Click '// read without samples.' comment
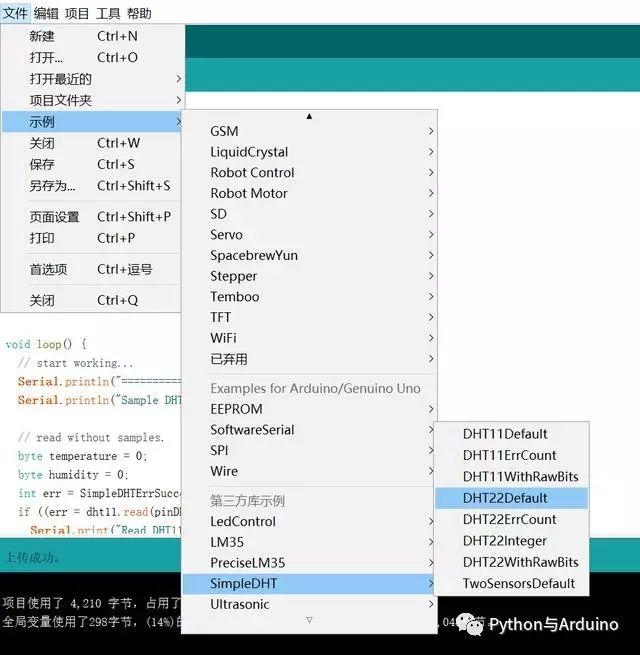 91,437
